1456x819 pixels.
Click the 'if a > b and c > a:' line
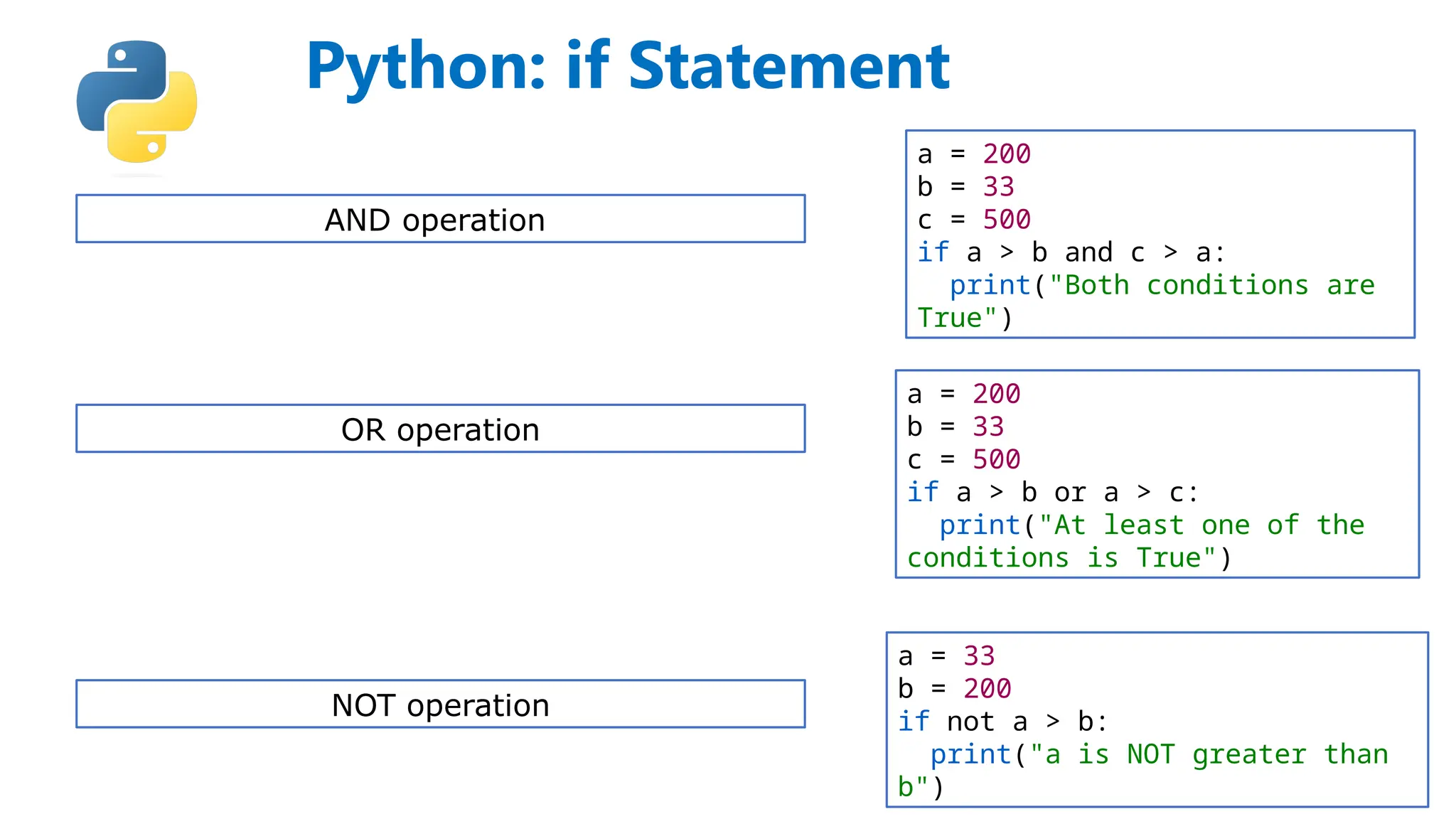[x=1071, y=252]
